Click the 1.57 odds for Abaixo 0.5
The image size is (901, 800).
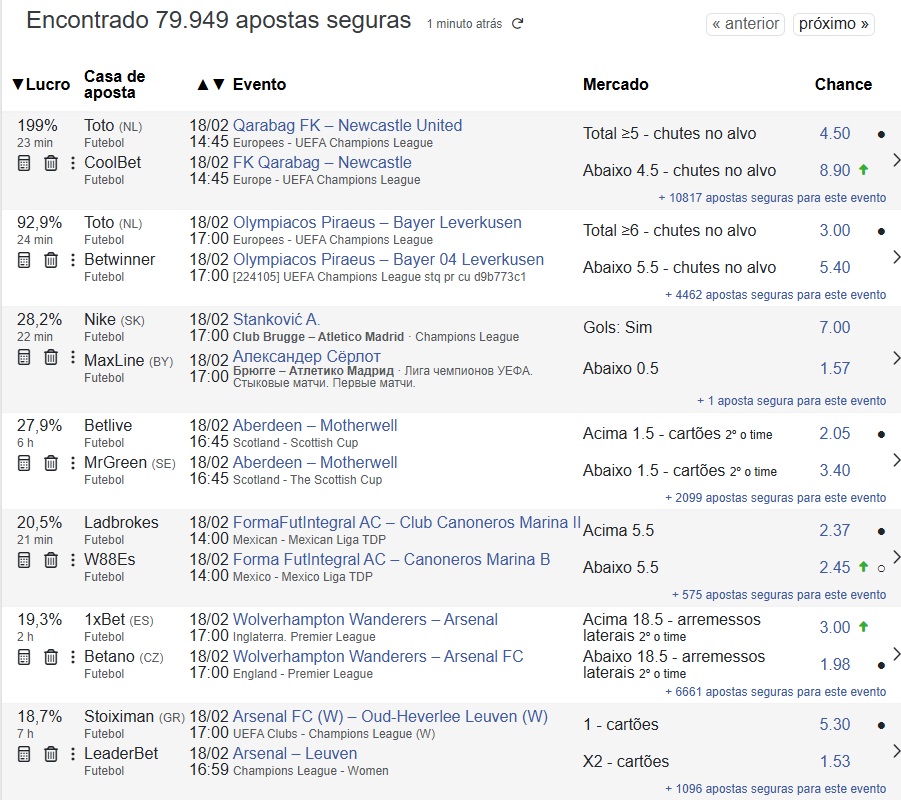834,368
